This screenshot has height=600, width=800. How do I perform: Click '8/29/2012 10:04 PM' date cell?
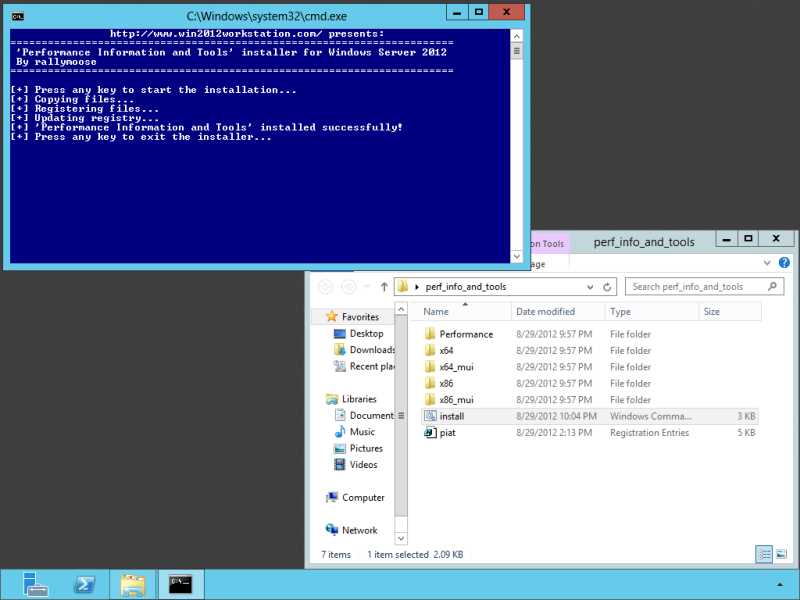coord(556,416)
